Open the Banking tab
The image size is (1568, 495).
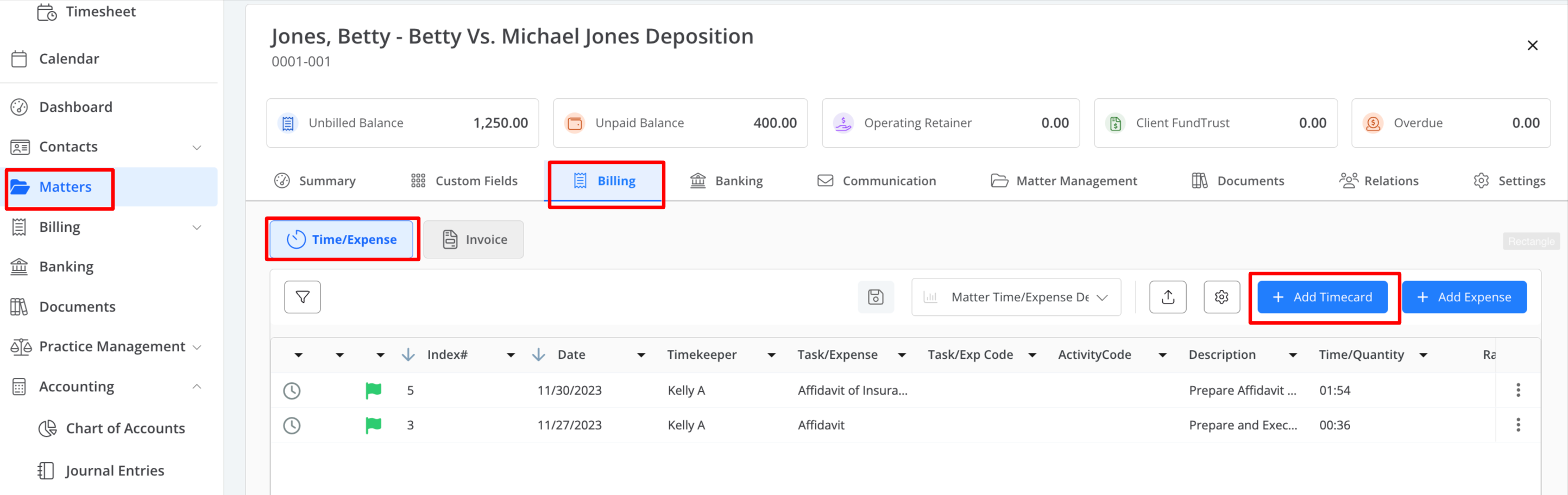[726, 181]
